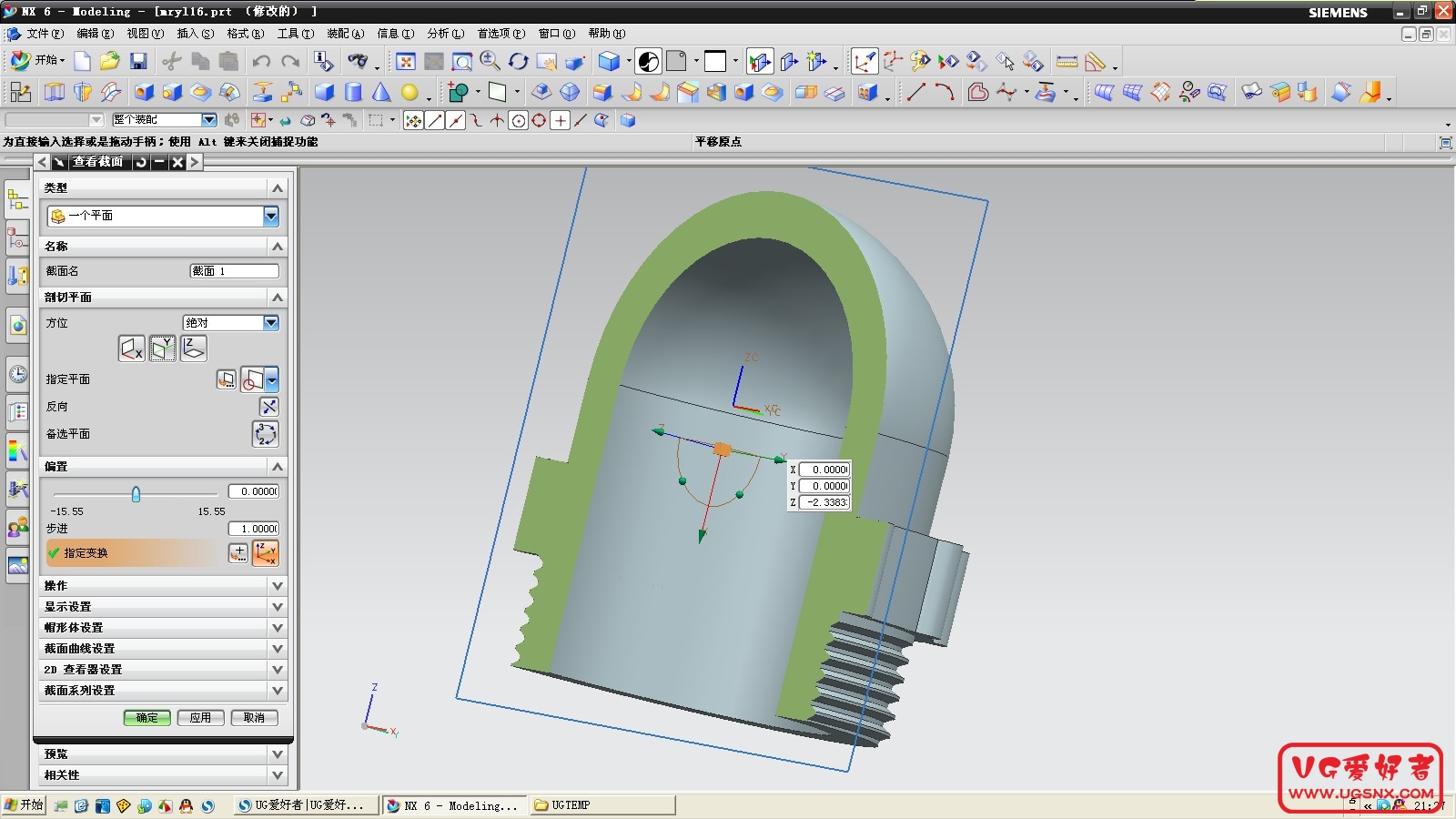The width and height of the screenshot is (1456, 819).
Task: Open the 分析 menu
Action: click(x=446, y=34)
